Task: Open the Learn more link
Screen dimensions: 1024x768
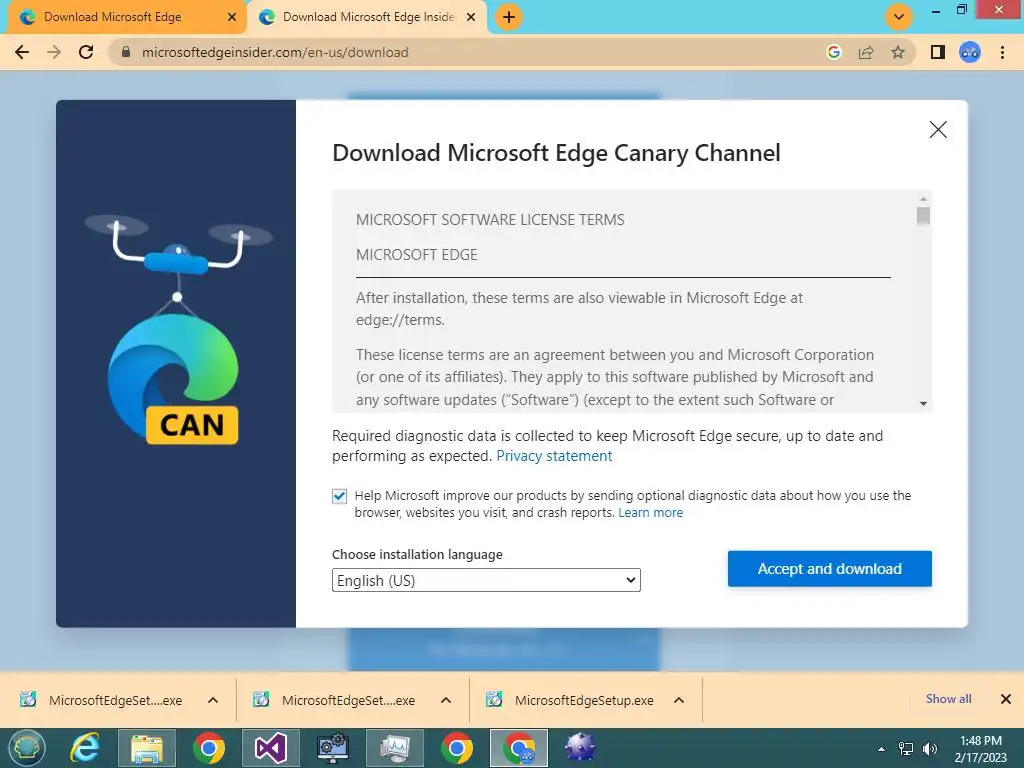Action: (650, 513)
